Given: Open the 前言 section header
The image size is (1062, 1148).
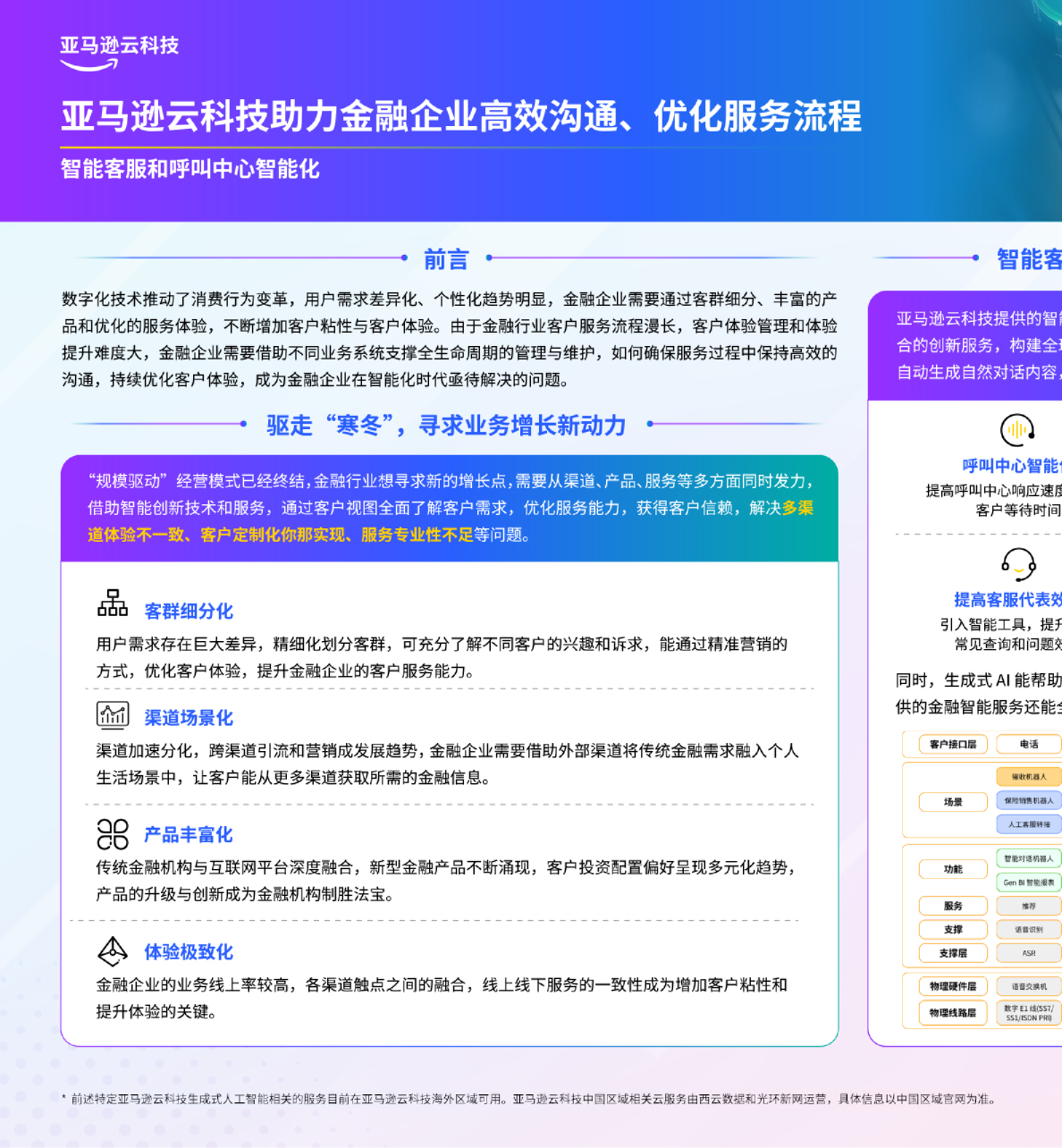Looking at the screenshot, I should coord(444,259).
